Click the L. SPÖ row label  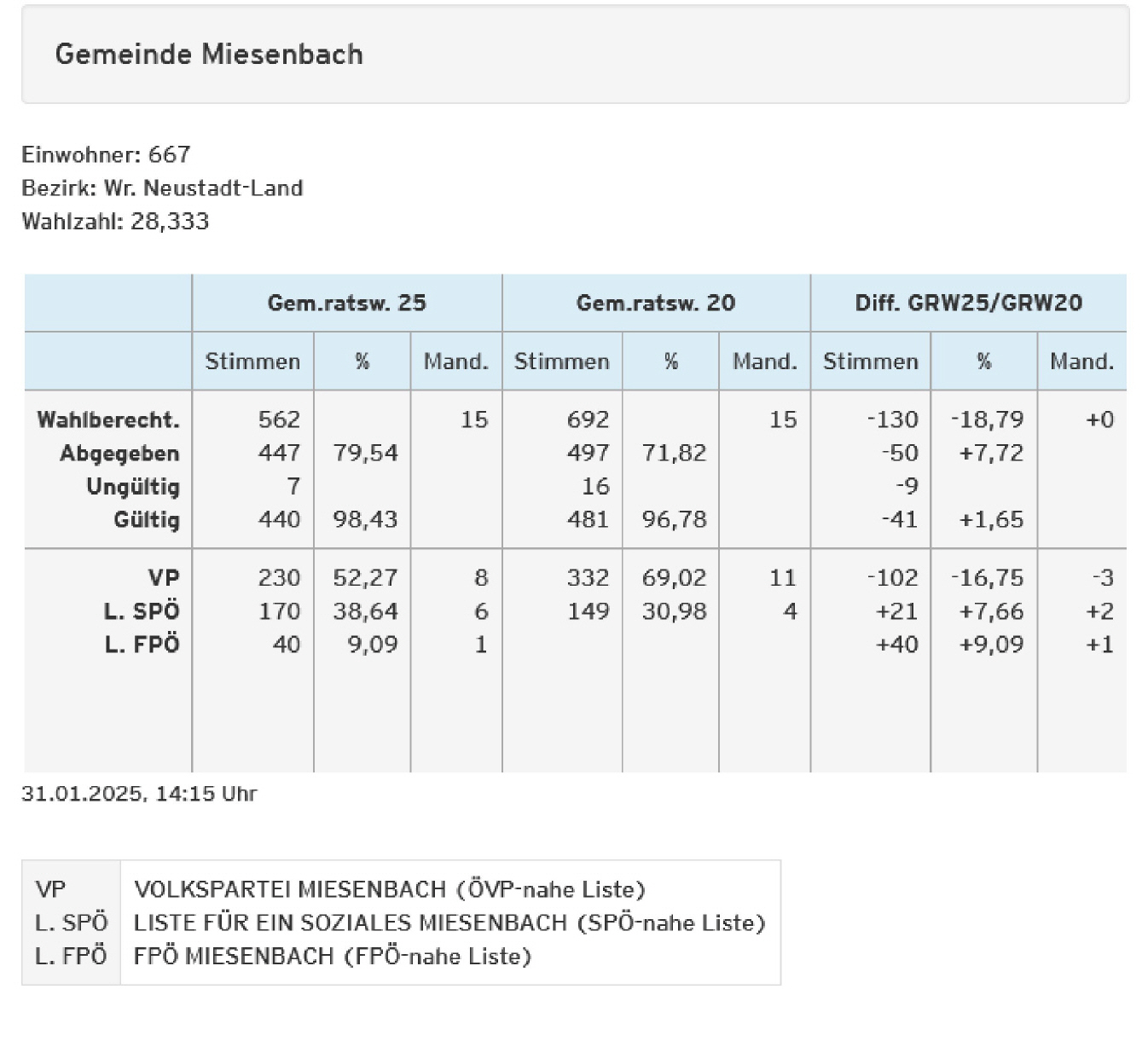tap(142, 611)
